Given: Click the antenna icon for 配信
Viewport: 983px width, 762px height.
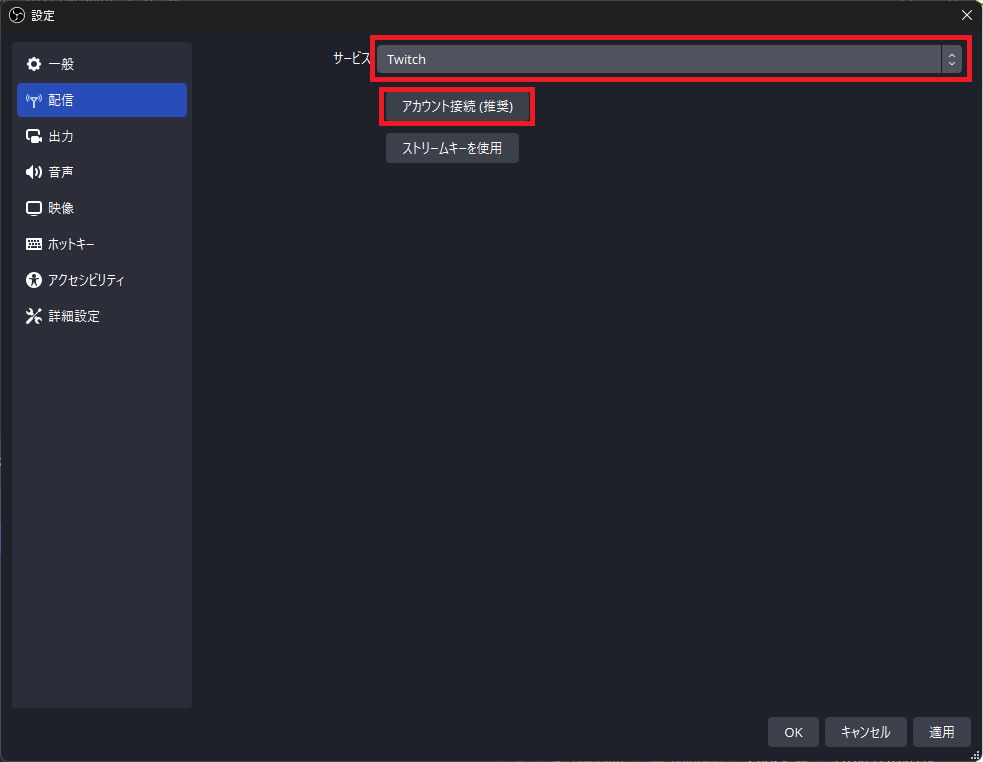Looking at the screenshot, I should coord(34,100).
